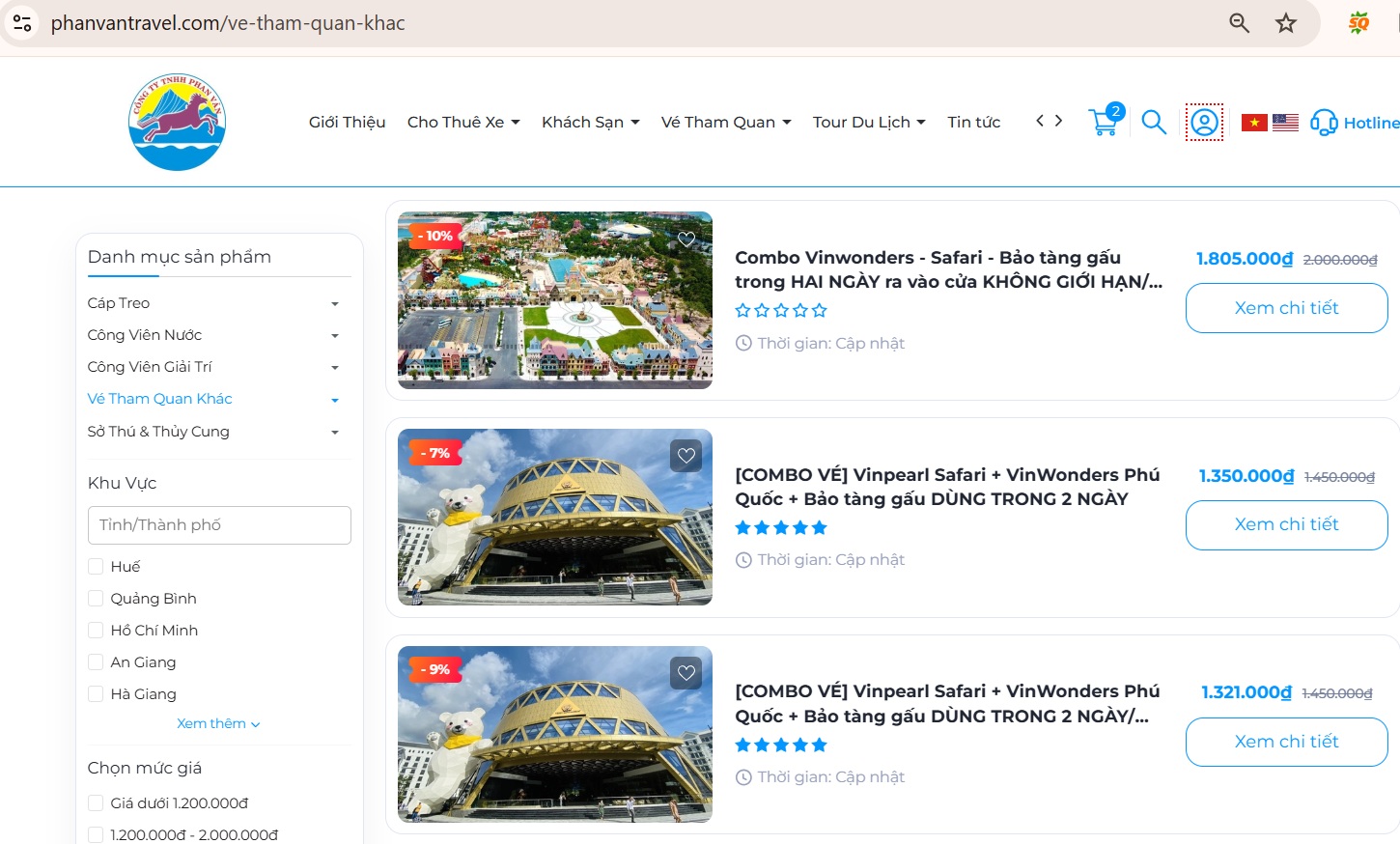This screenshot has width=1400, height=844.
Task: Bookmark this page with star icon
Action: point(1285,23)
